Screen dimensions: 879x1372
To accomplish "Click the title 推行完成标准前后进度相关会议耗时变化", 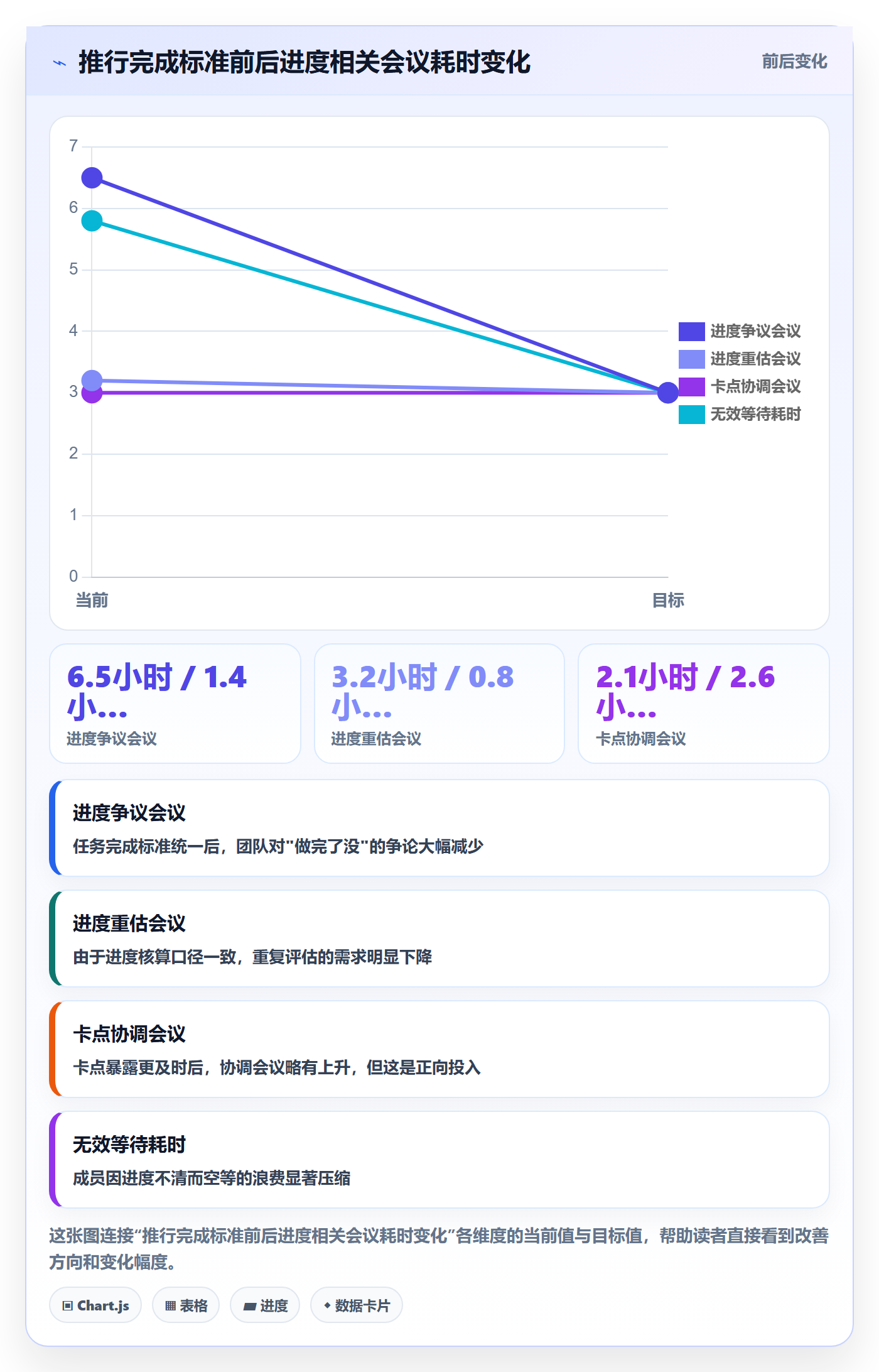I will 305,63.
